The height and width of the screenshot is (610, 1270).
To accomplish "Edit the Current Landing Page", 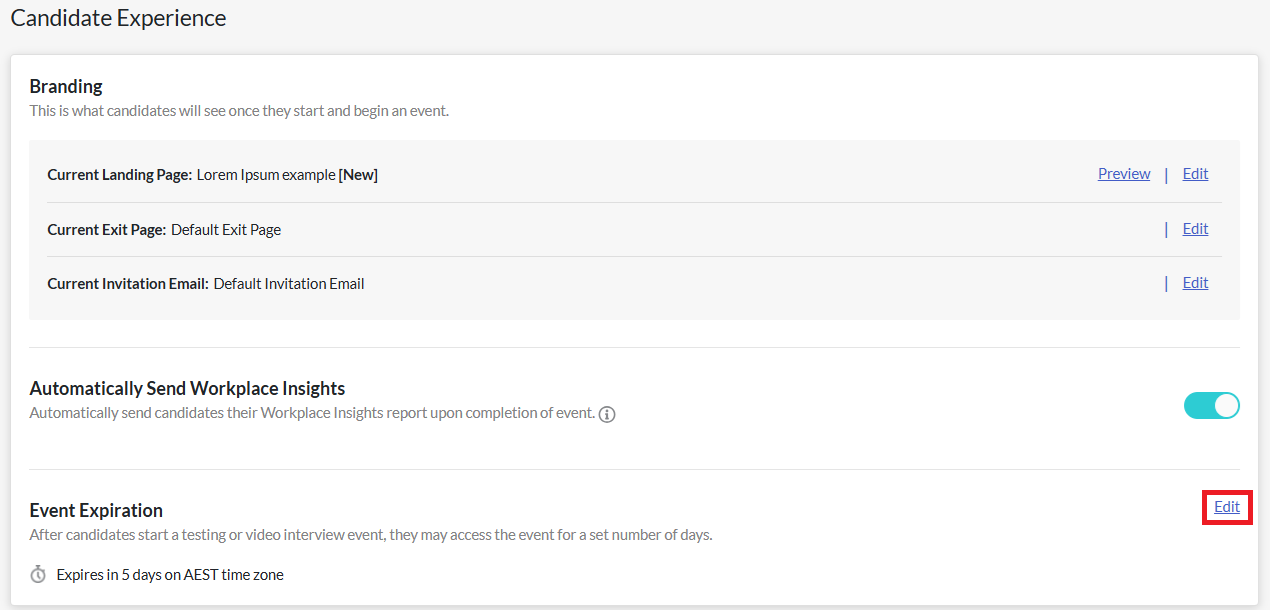I will (x=1195, y=174).
